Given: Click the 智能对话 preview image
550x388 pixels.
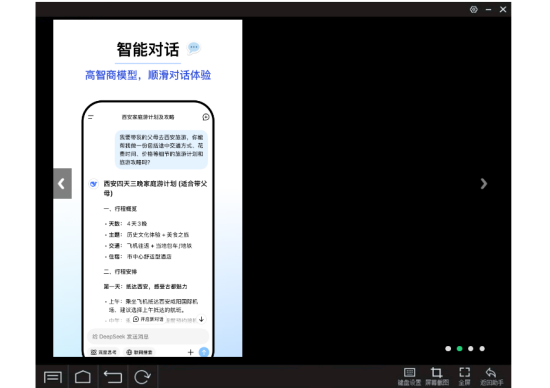Looking at the screenshot, I should [148, 188].
